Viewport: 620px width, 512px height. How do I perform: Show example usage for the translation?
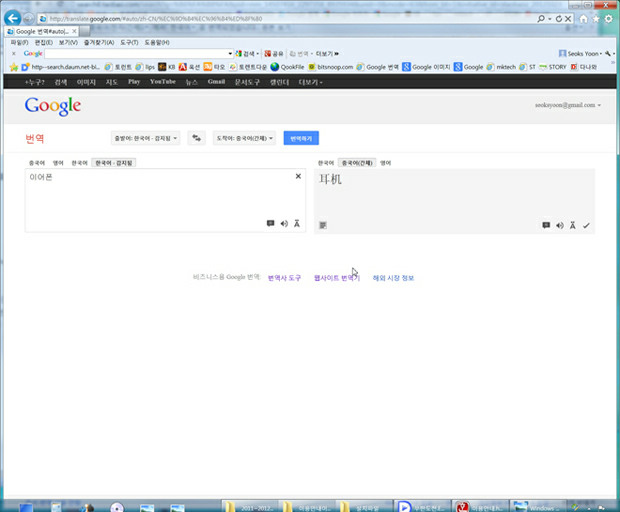tap(546, 225)
